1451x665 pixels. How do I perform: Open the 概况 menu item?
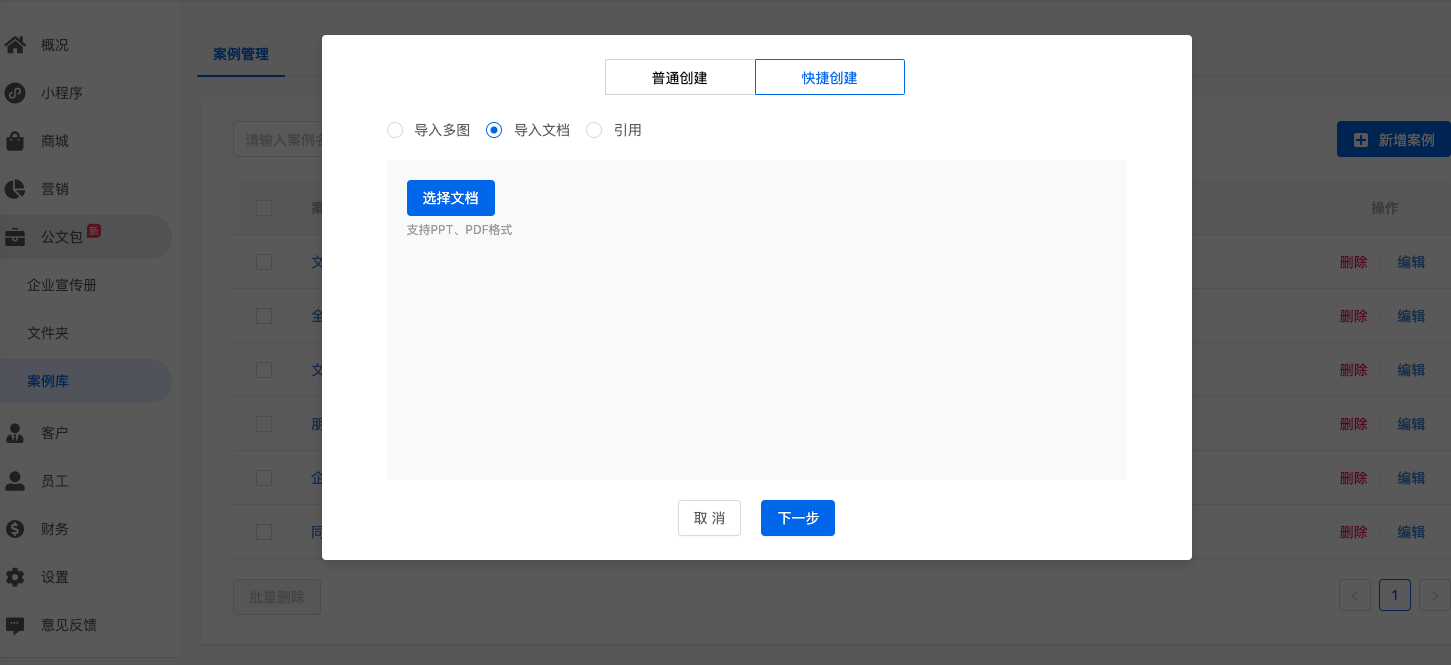[55, 45]
